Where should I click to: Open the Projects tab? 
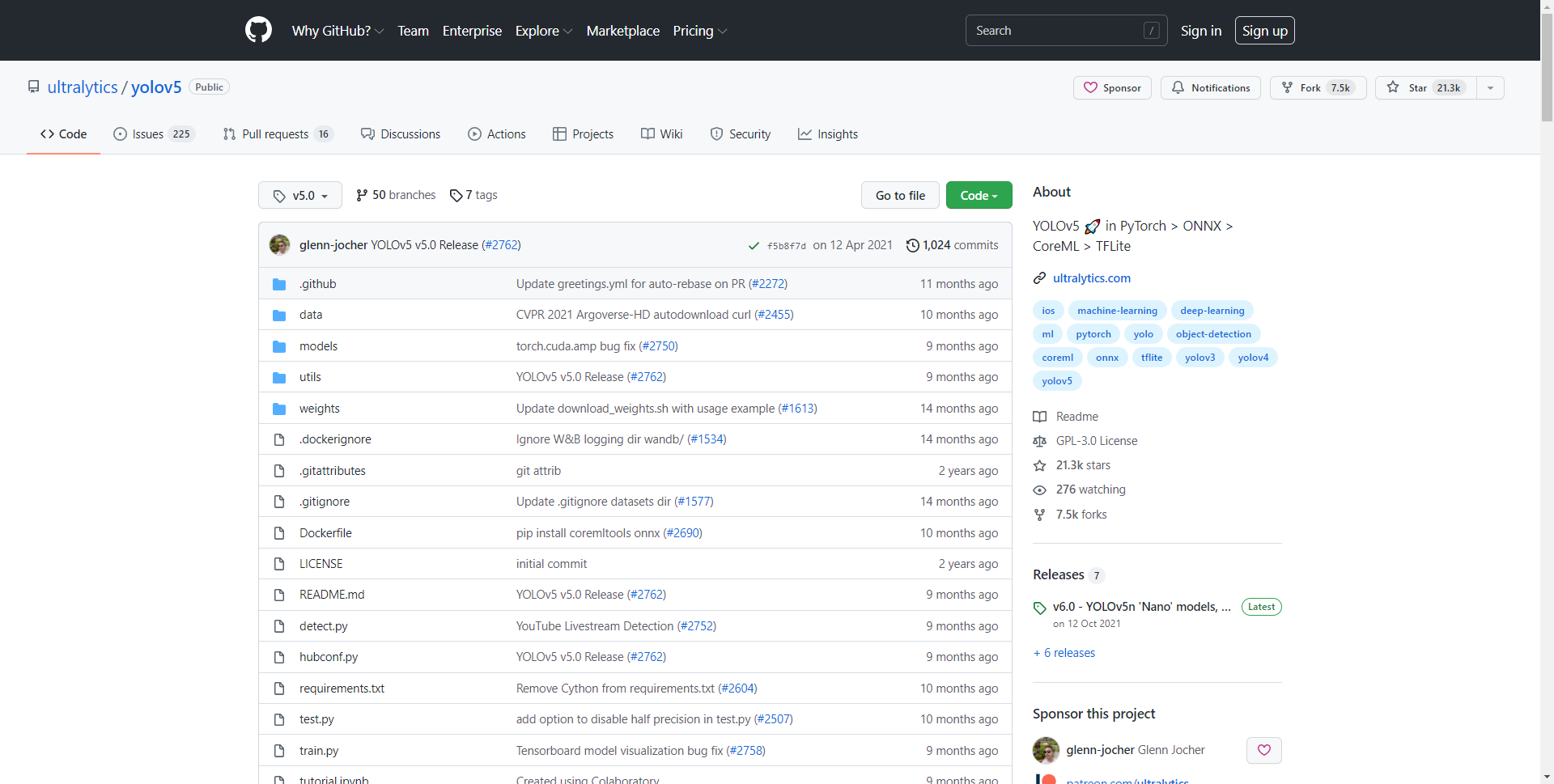coord(583,134)
